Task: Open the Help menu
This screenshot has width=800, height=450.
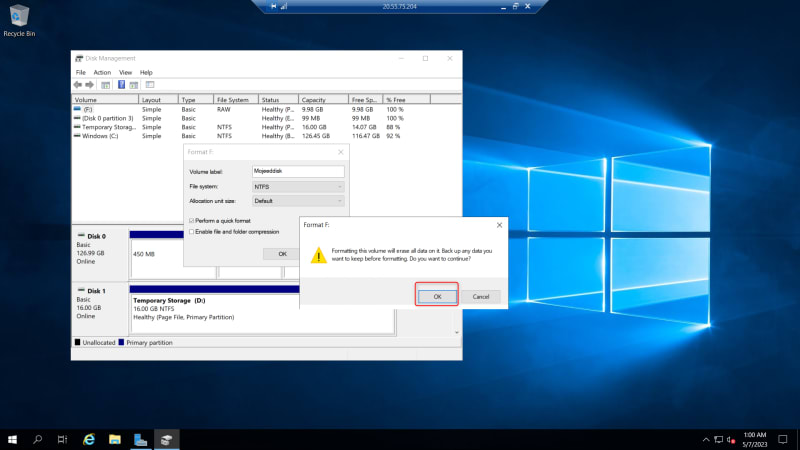Action: pyautogui.click(x=146, y=72)
